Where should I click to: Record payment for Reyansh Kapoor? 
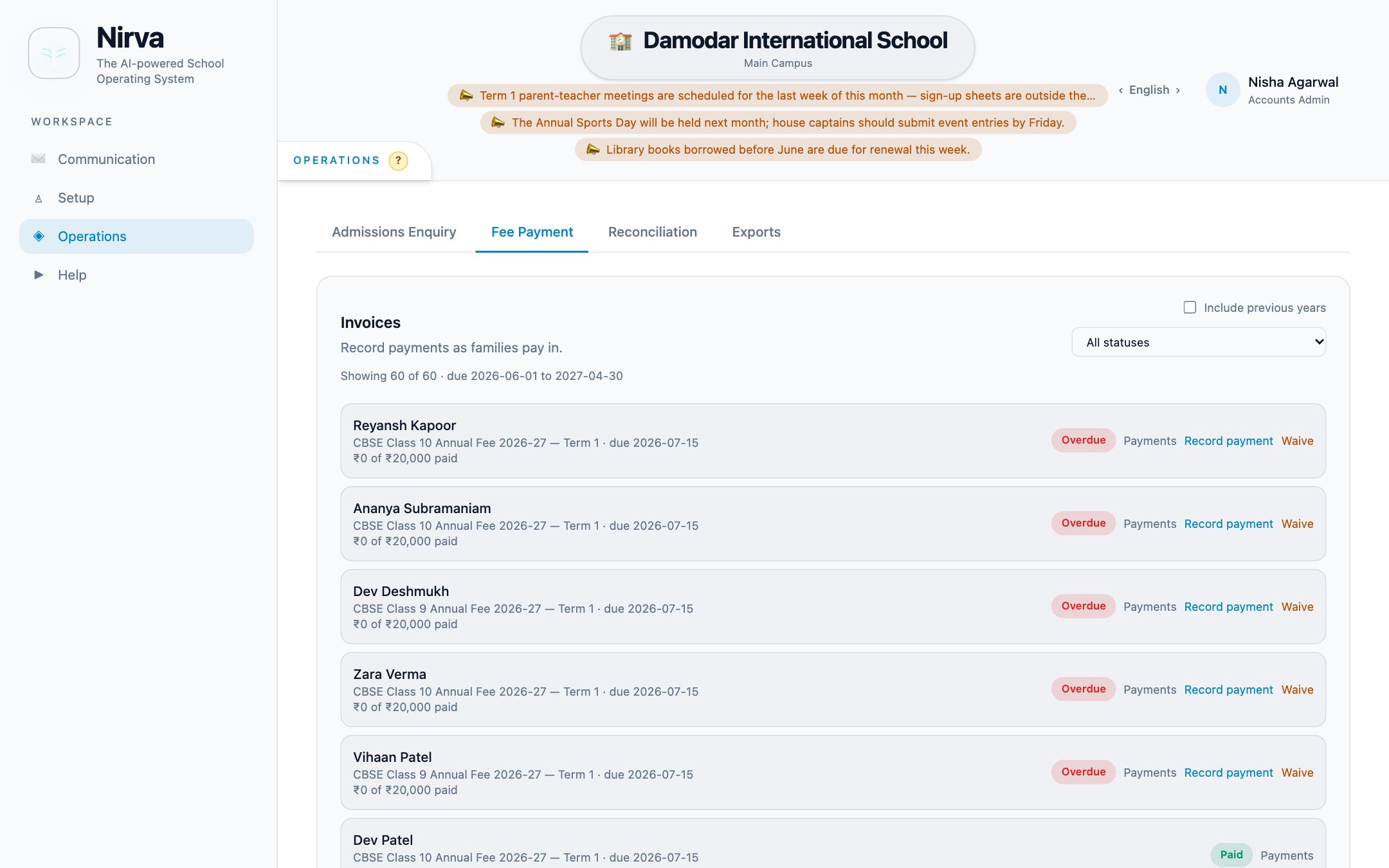(x=1228, y=441)
